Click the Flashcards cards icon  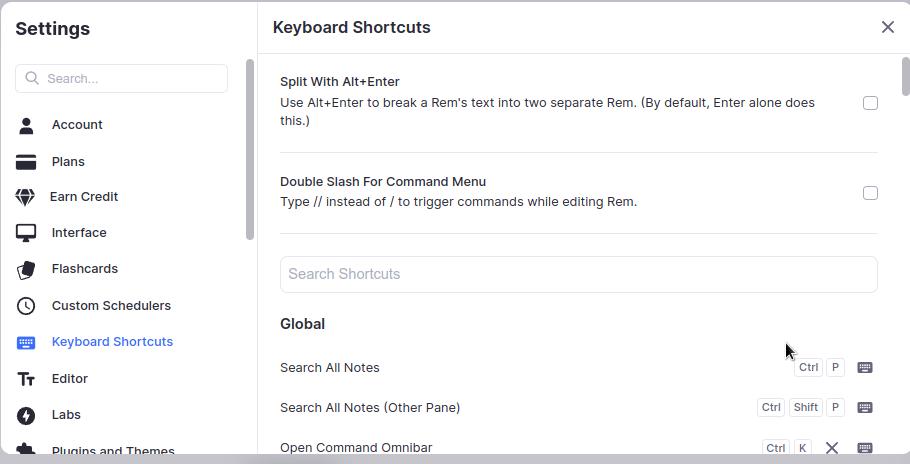[x=26, y=269]
